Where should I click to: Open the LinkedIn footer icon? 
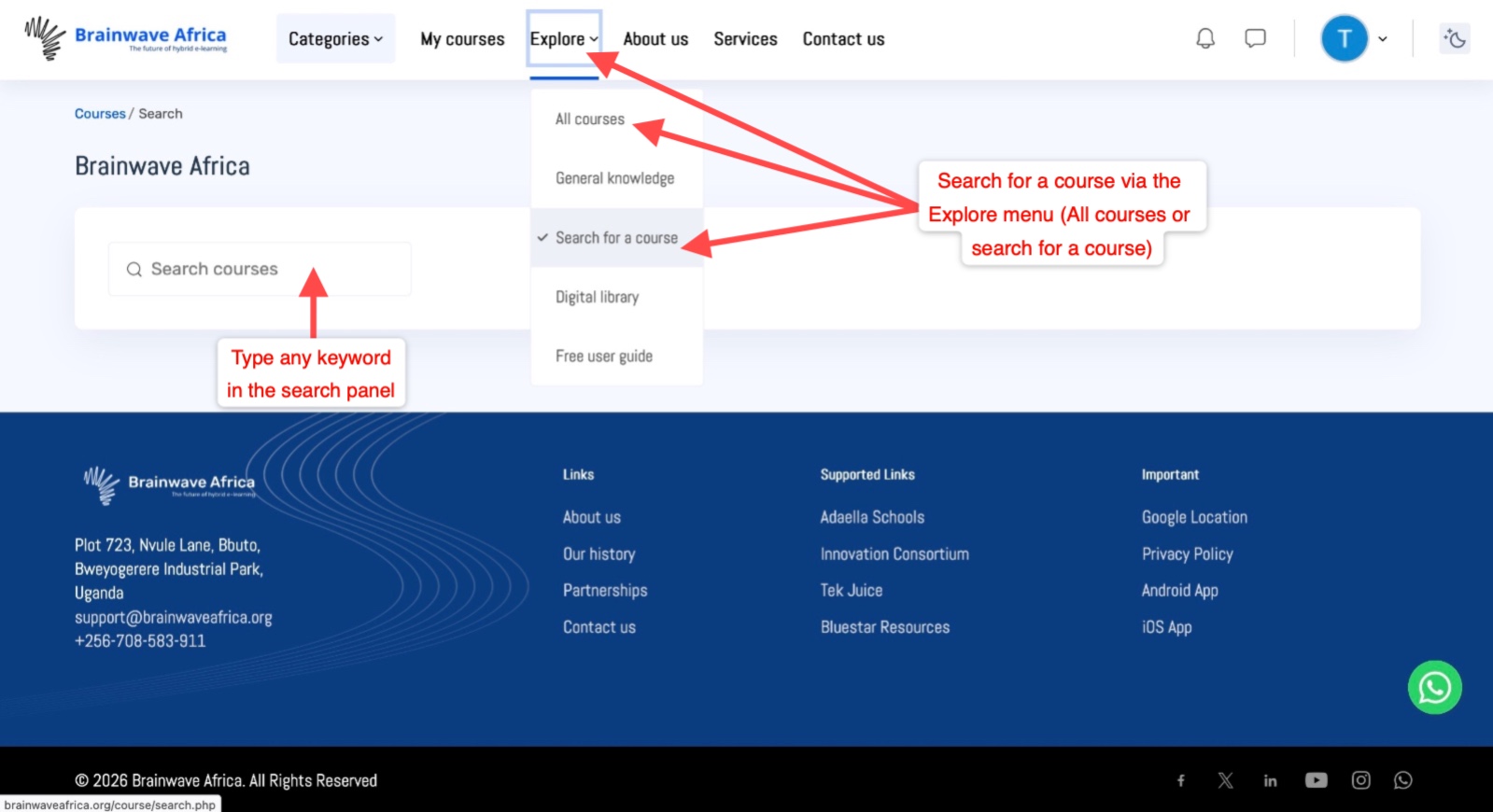(x=1270, y=780)
